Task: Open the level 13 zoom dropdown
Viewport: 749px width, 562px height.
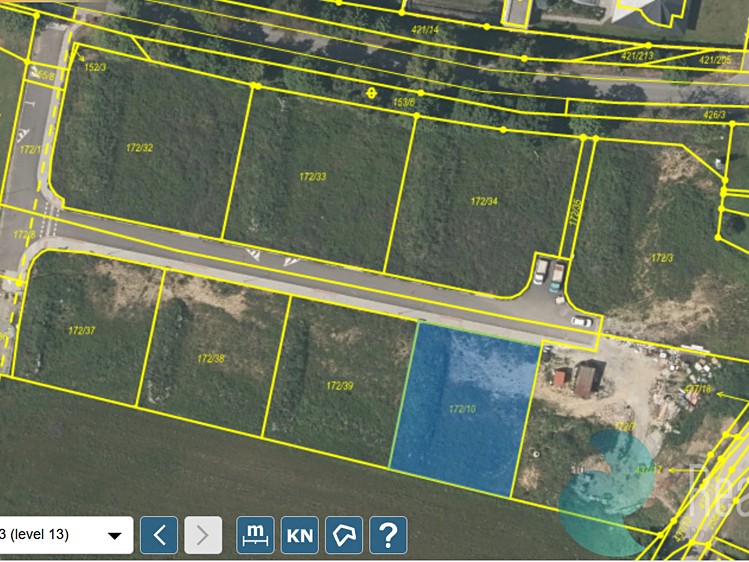Action: point(64,535)
